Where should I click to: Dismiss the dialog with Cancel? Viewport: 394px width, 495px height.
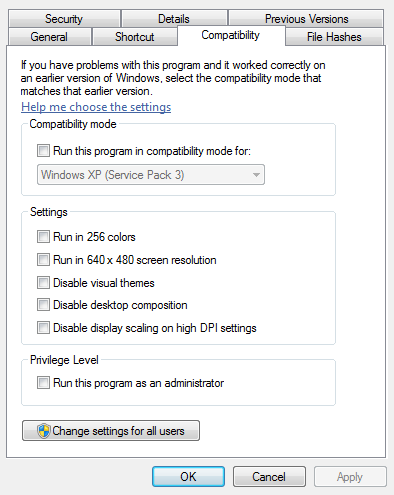tap(269, 477)
